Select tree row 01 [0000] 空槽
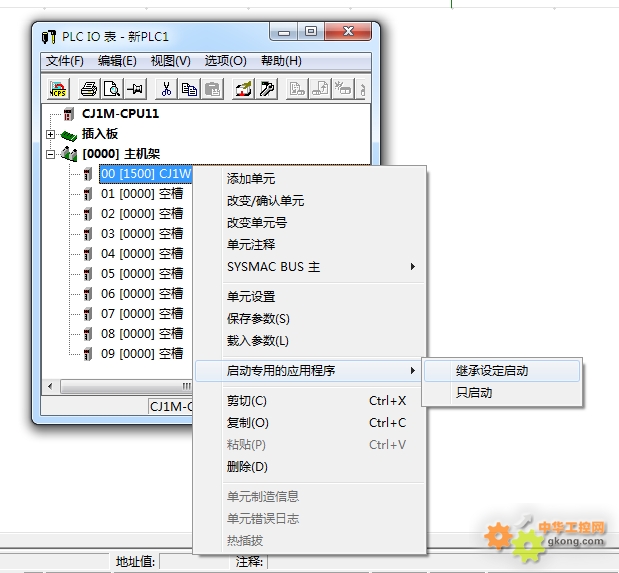 (142, 194)
